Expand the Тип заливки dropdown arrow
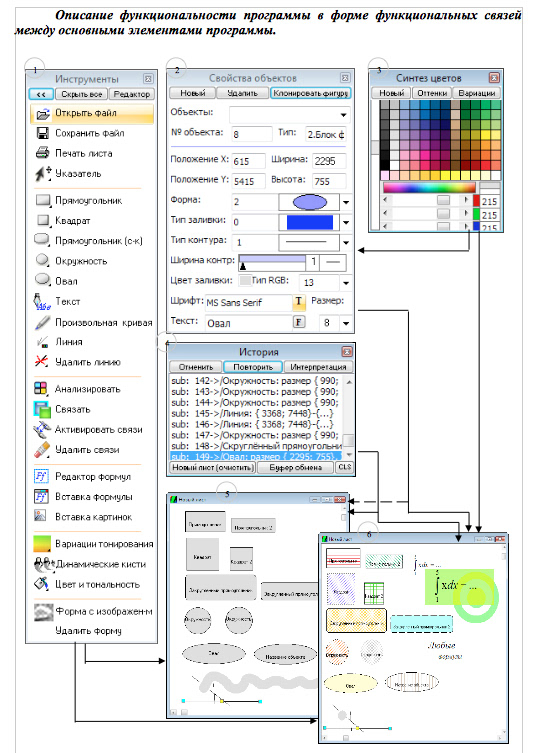Screen dimensions: 540x753 point(345,222)
